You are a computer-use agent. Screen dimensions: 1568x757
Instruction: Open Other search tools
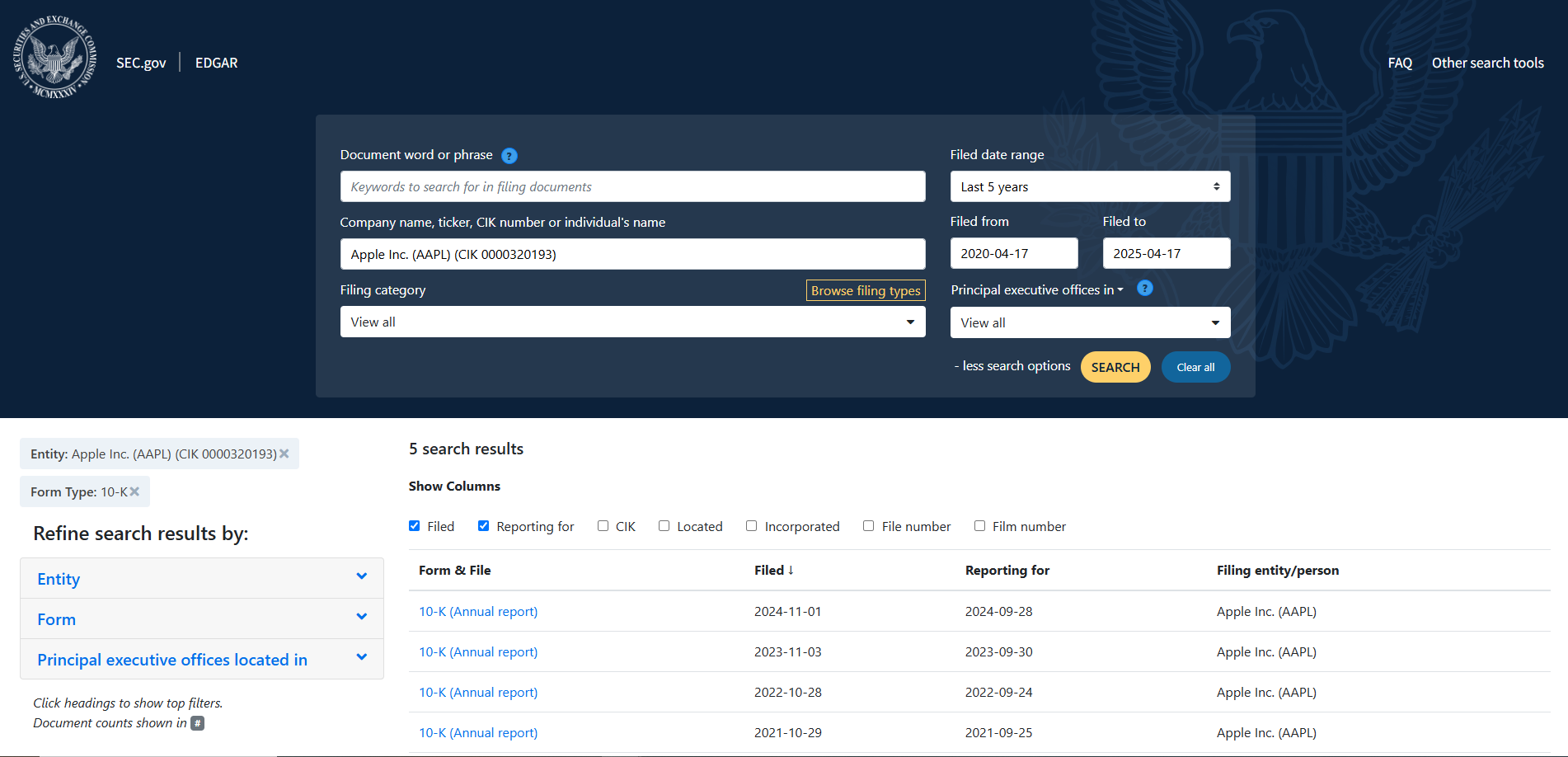pyautogui.click(x=1488, y=63)
